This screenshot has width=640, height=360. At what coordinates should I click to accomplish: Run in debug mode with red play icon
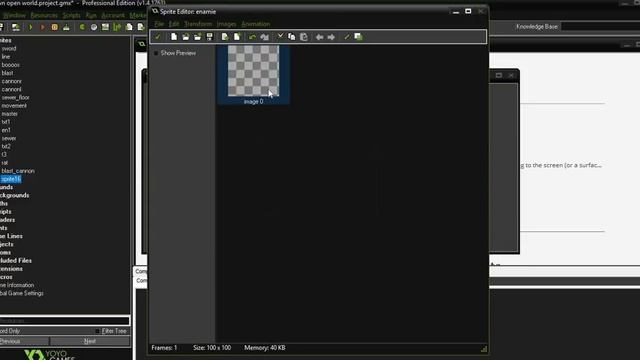pos(42,27)
